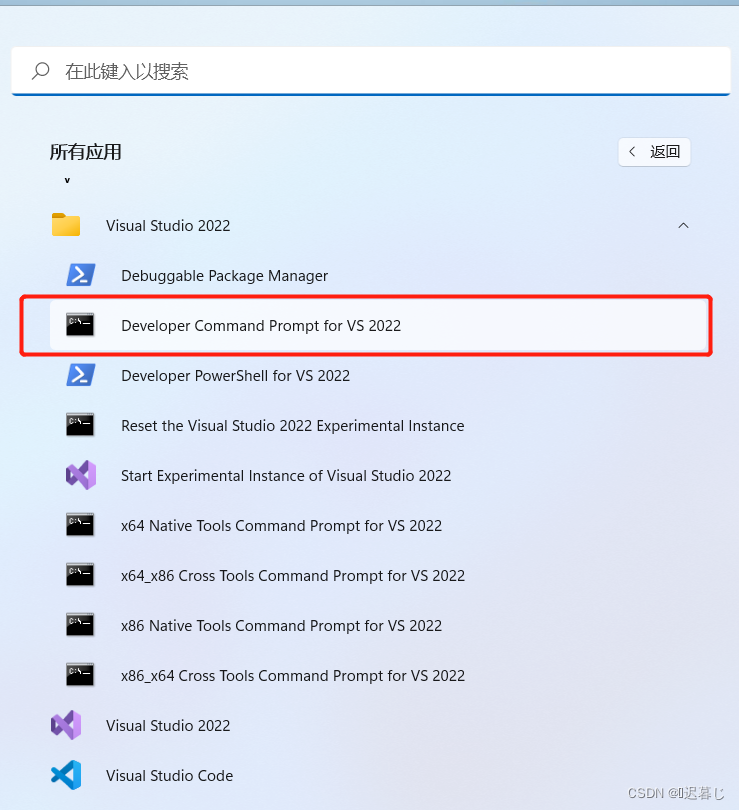The image size is (739, 810).
Task: Open x64 Native Tools Command Prompt
Action: point(281,525)
